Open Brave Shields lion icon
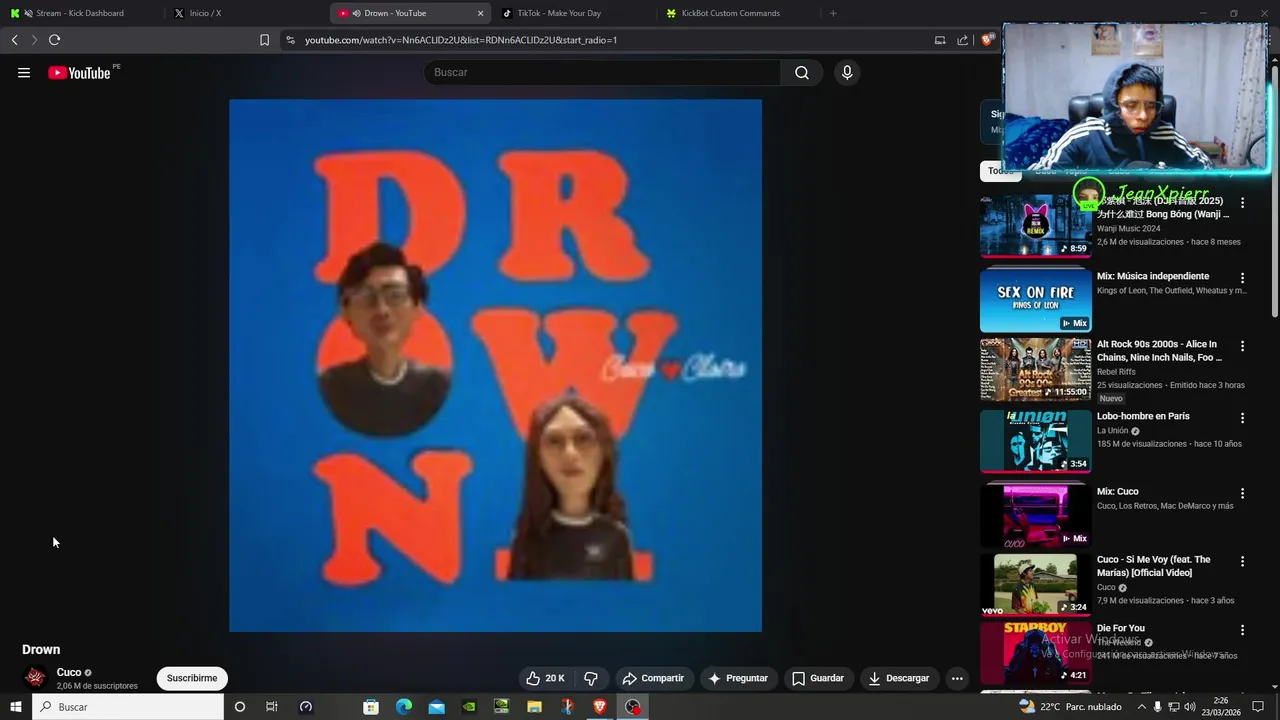 [987, 40]
